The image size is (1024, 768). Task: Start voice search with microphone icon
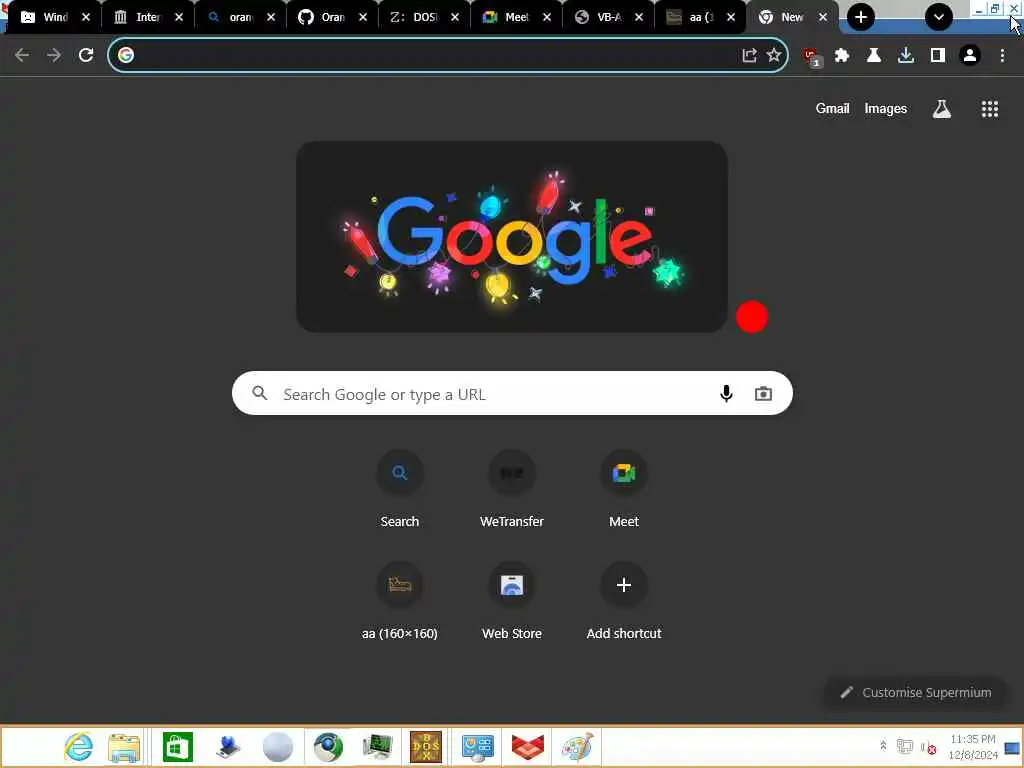[x=726, y=394]
